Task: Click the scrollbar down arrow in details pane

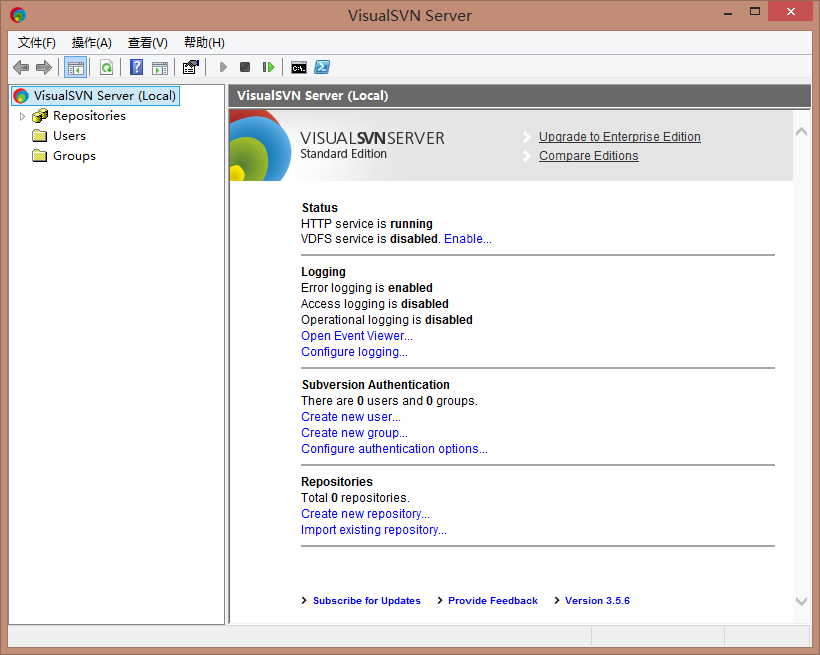Action: coord(801,602)
